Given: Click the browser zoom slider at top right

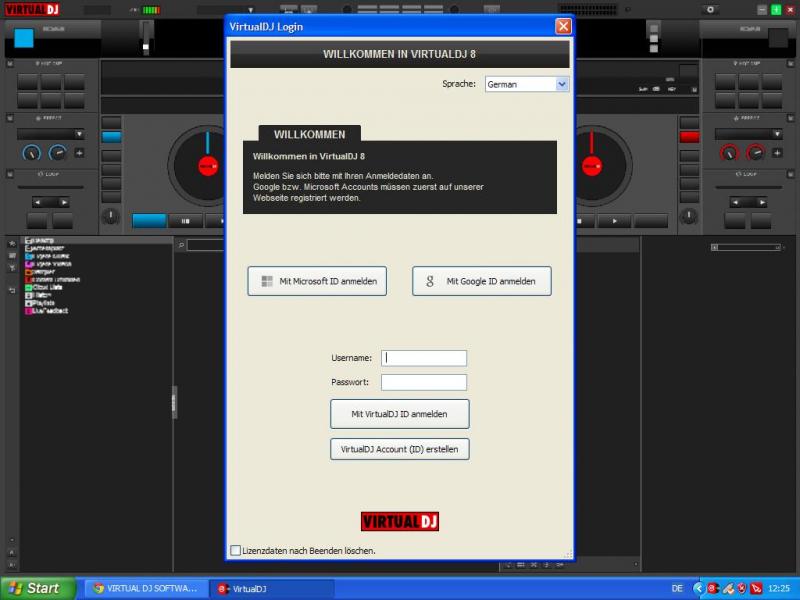Looking at the screenshot, I should [x=746, y=247].
